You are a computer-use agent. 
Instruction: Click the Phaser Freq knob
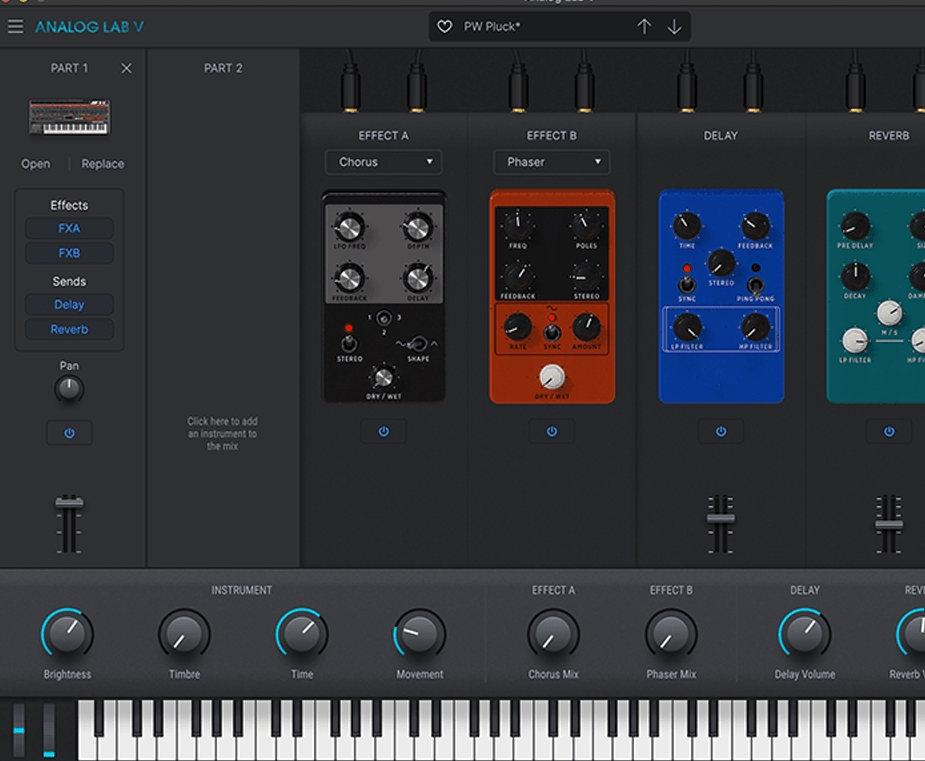point(517,225)
